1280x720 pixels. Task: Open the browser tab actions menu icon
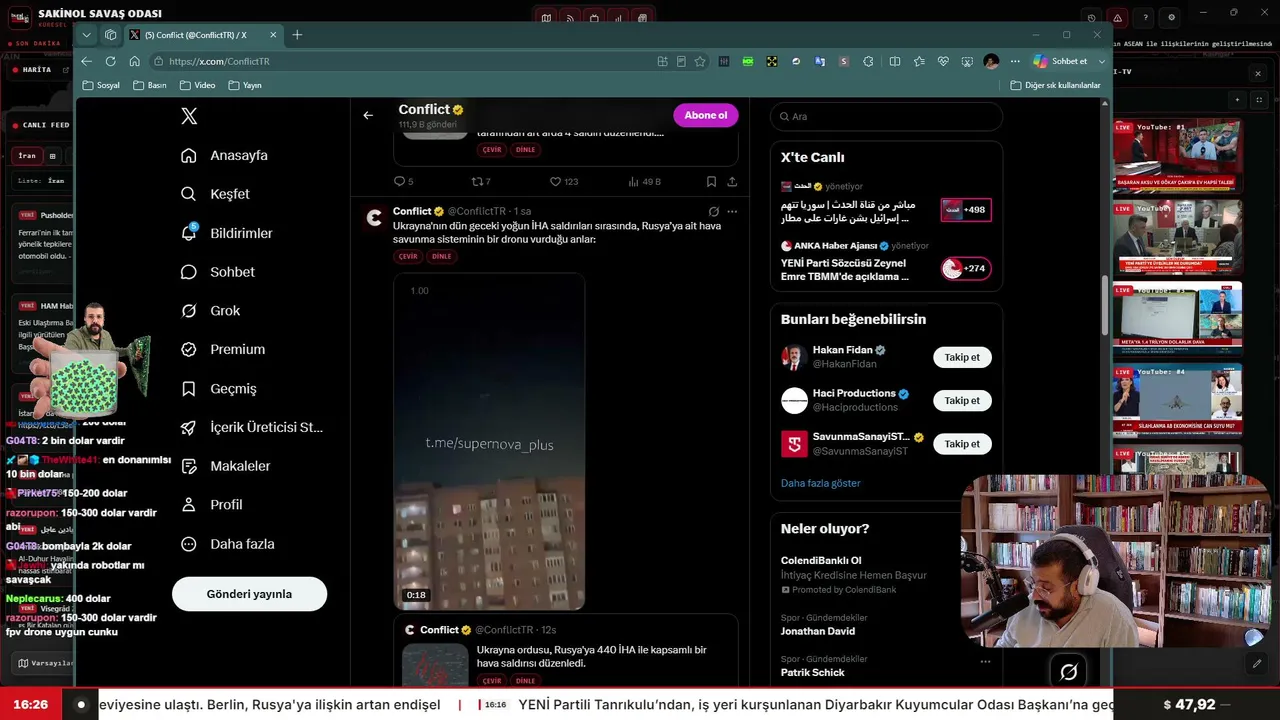pyautogui.click(x=110, y=35)
